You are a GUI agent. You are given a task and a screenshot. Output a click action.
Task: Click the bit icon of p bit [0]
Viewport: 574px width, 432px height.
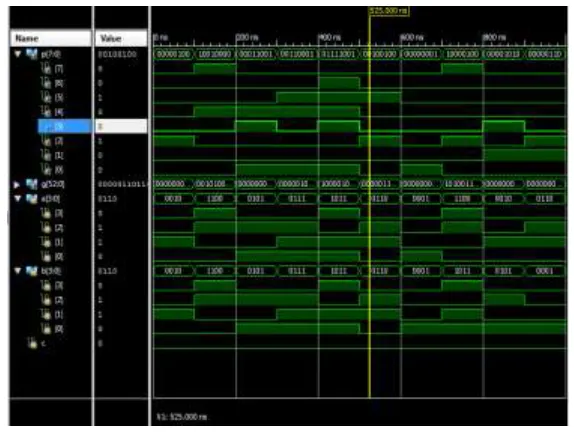[x=46, y=170]
